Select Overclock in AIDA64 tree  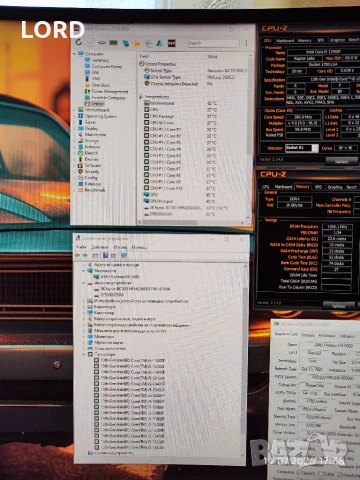[x=101, y=85]
